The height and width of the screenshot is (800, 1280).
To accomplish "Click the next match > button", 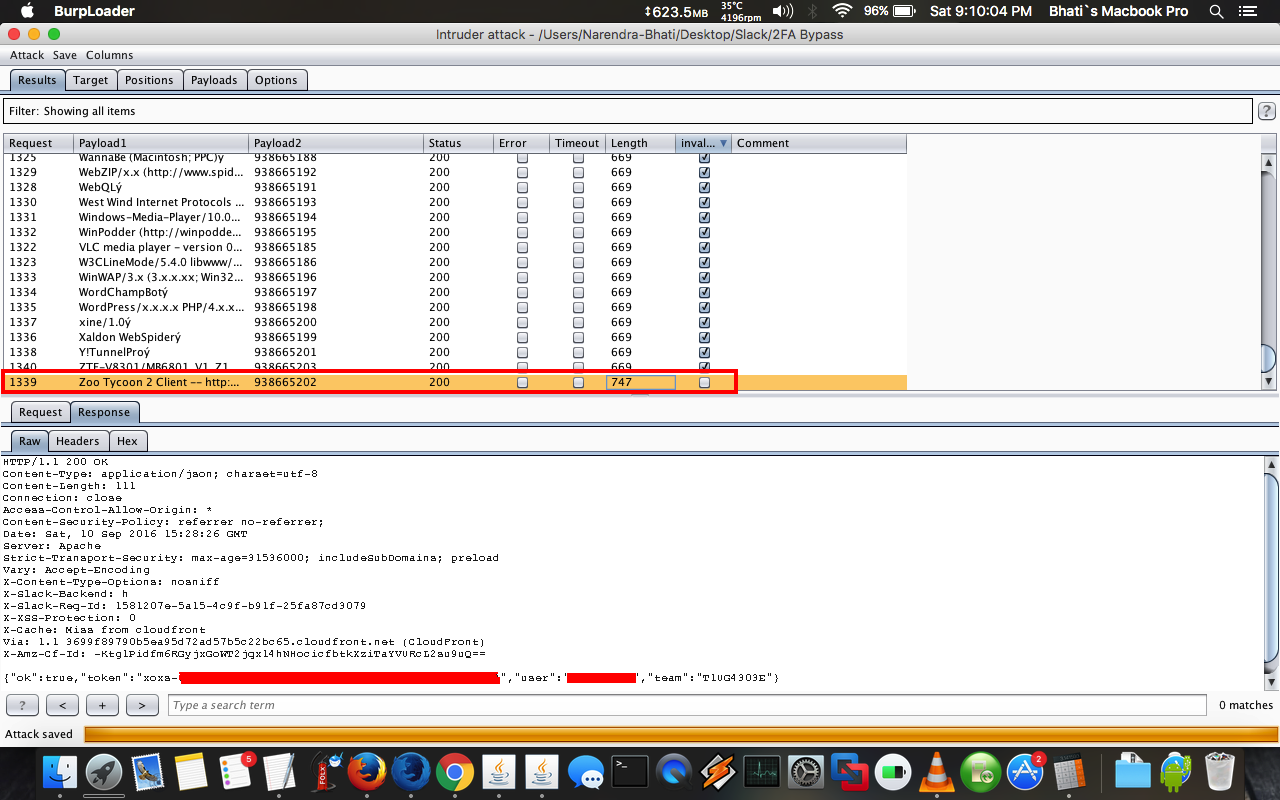I will click(x=142, y=705).
